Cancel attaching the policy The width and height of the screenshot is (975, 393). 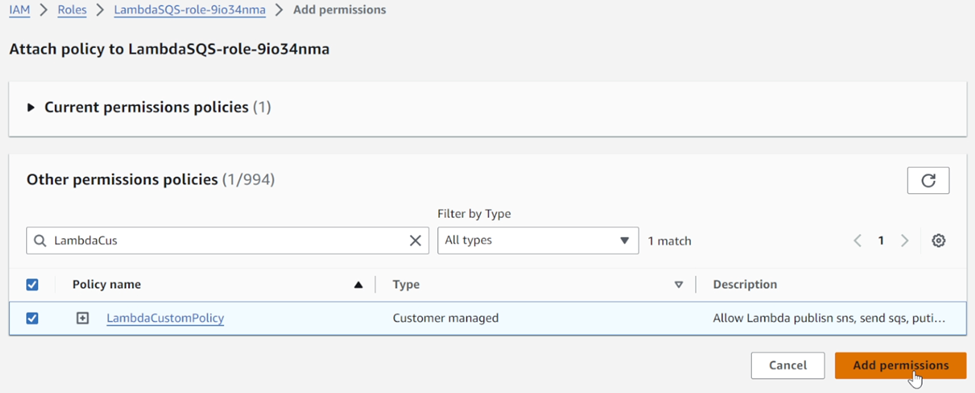pyautogui.click(x=788, y=366)
